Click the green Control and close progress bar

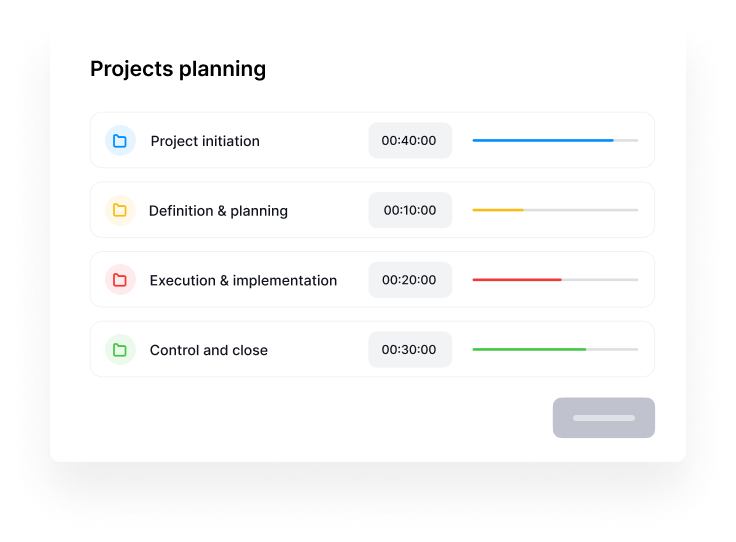(x=529, y=350)
